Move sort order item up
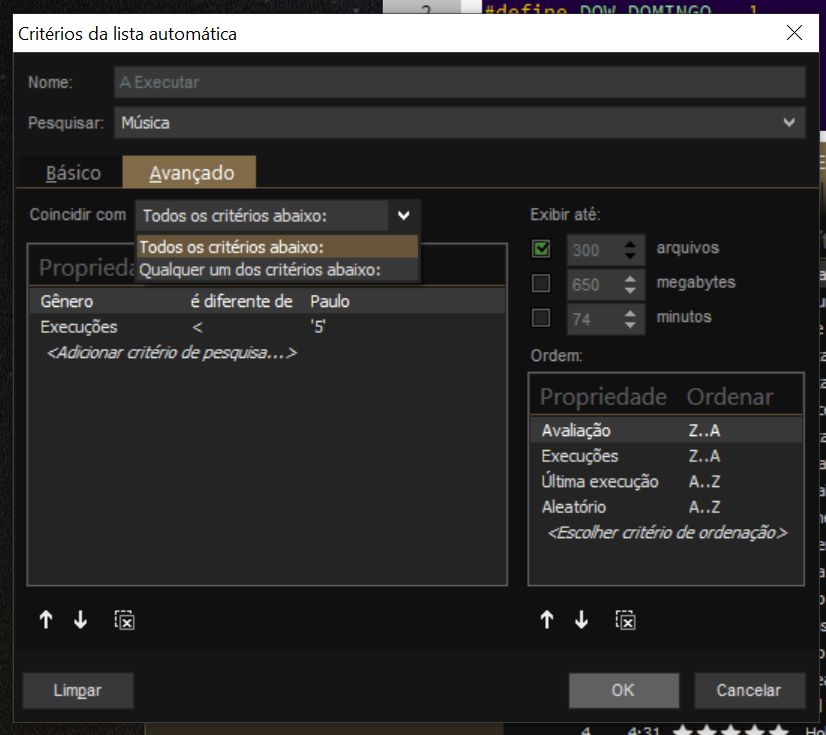 click(547, 620)
